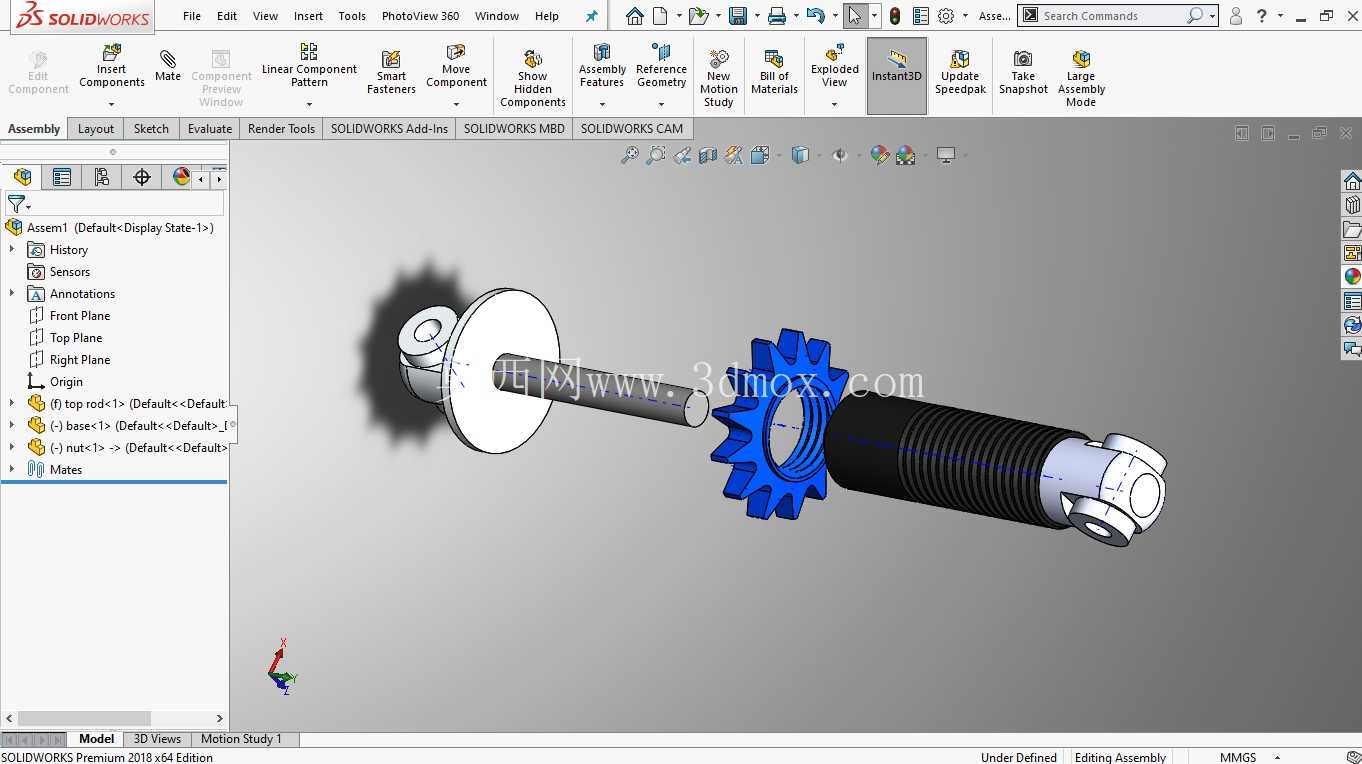The height and width of the screenshot is (764, 1362).
Task: Toggle Large Assembly Mode
Action: (x=1081, y=78)
